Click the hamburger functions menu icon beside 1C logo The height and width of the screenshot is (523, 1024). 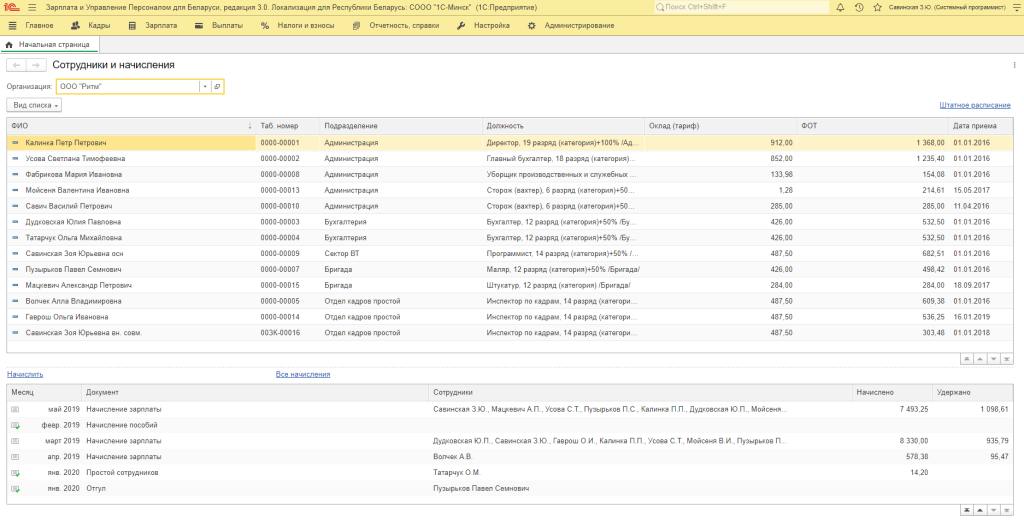[x=31, y=7]
